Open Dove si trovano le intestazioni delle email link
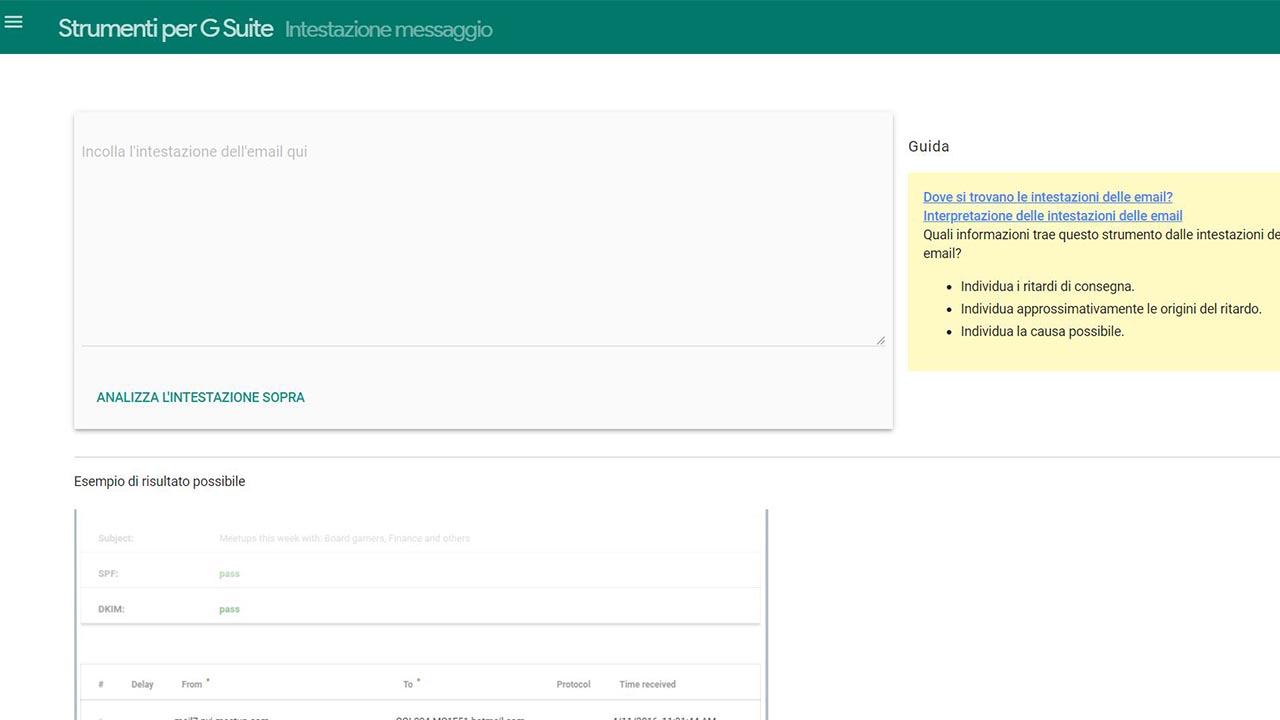 pyautogui.click(x=1047, y=197)
